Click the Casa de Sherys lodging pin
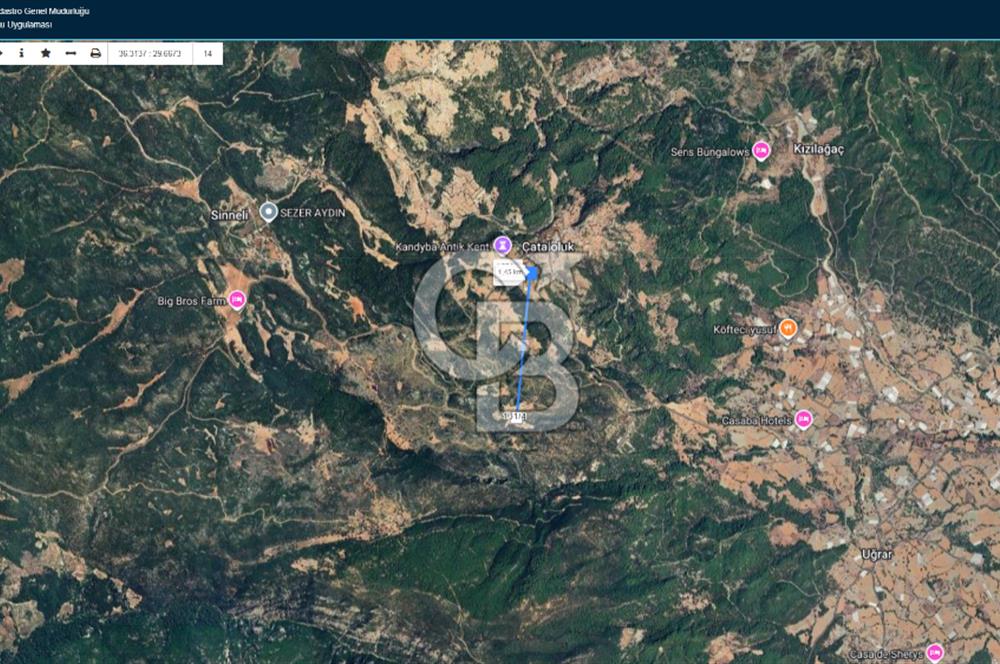Viewport: 1000px width, 664px height. point(934,652)
